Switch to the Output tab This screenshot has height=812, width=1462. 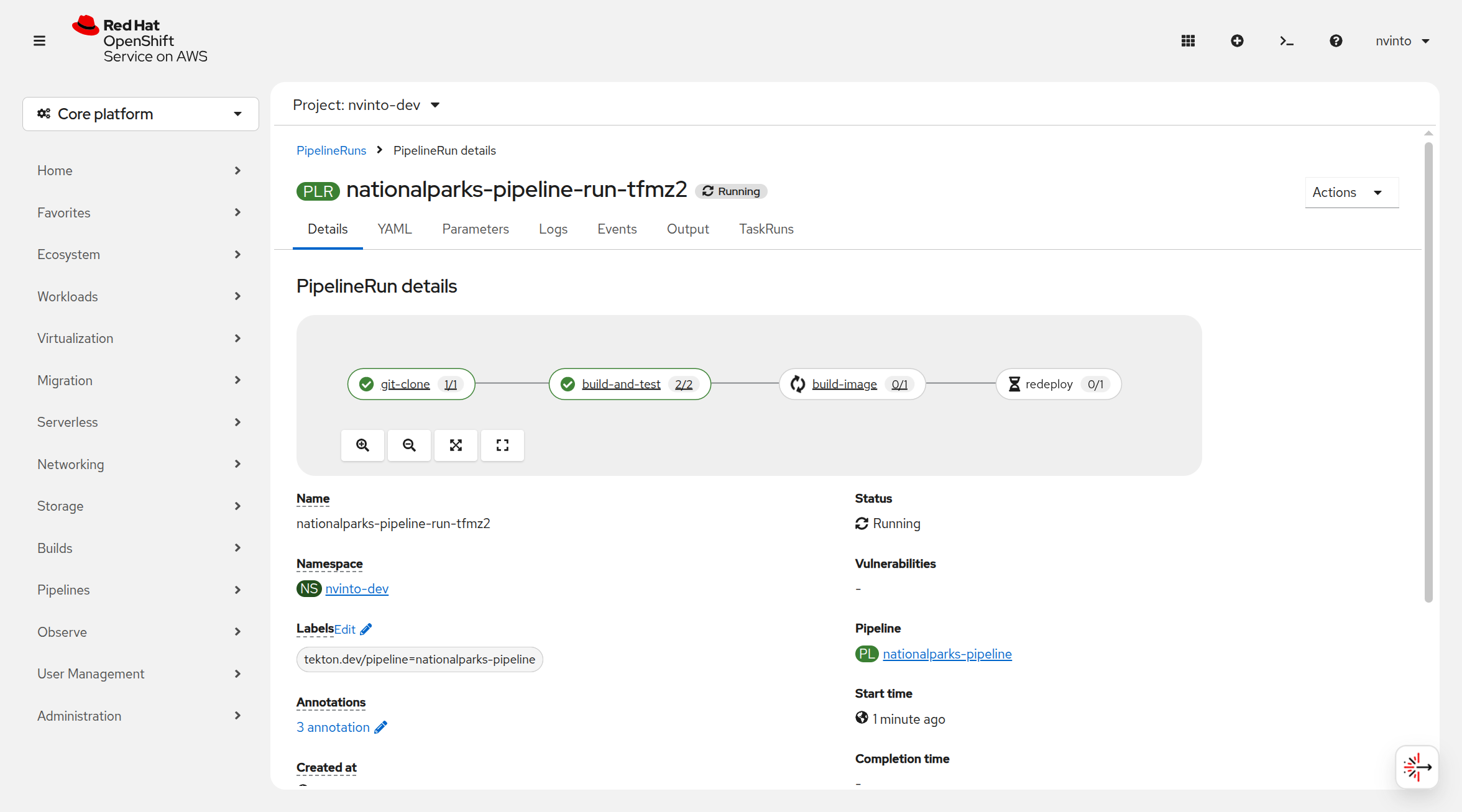pyautogui.click(x=688, y=229)
